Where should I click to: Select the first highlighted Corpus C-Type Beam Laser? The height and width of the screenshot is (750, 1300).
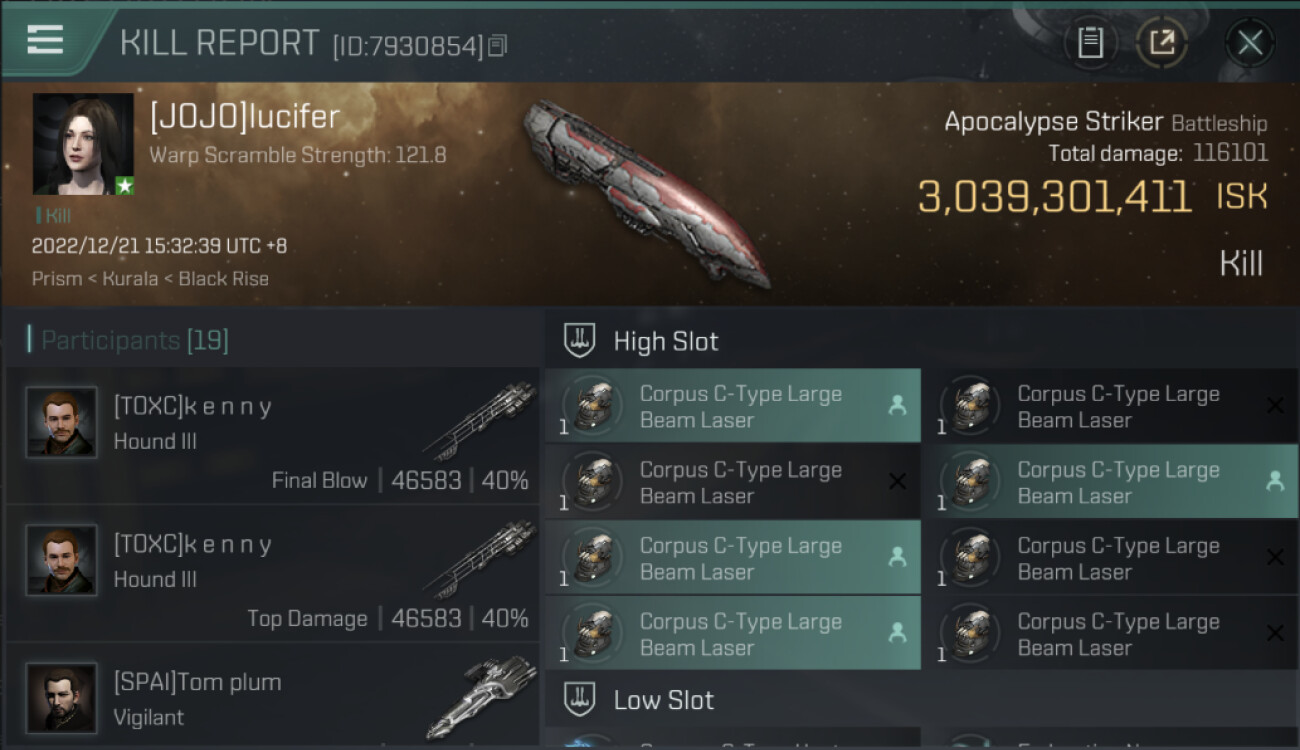tap(733, 406)
